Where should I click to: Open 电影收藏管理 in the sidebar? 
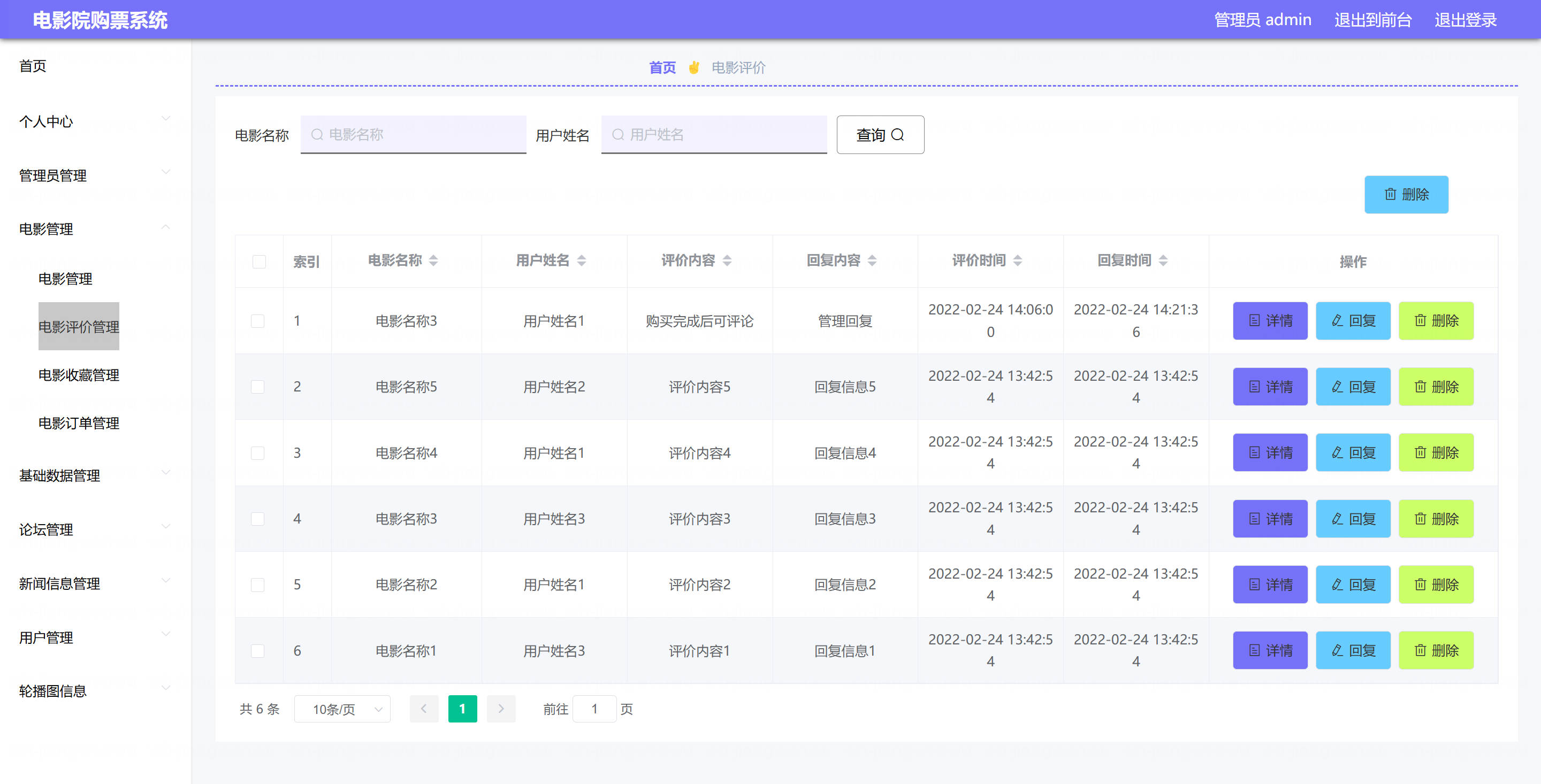click(x=78, y=375)
